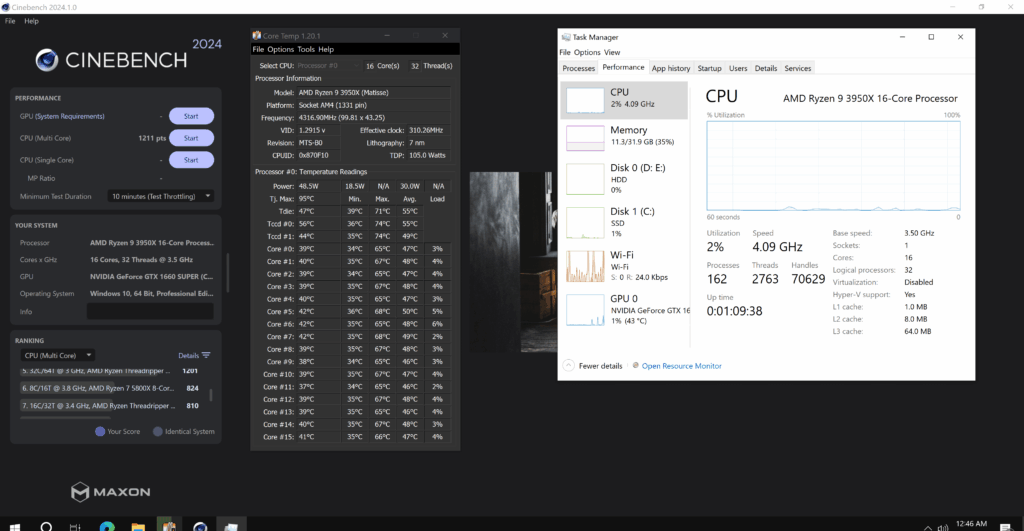
Task: Click the taskbar volume icon
Action: [942, 527]
